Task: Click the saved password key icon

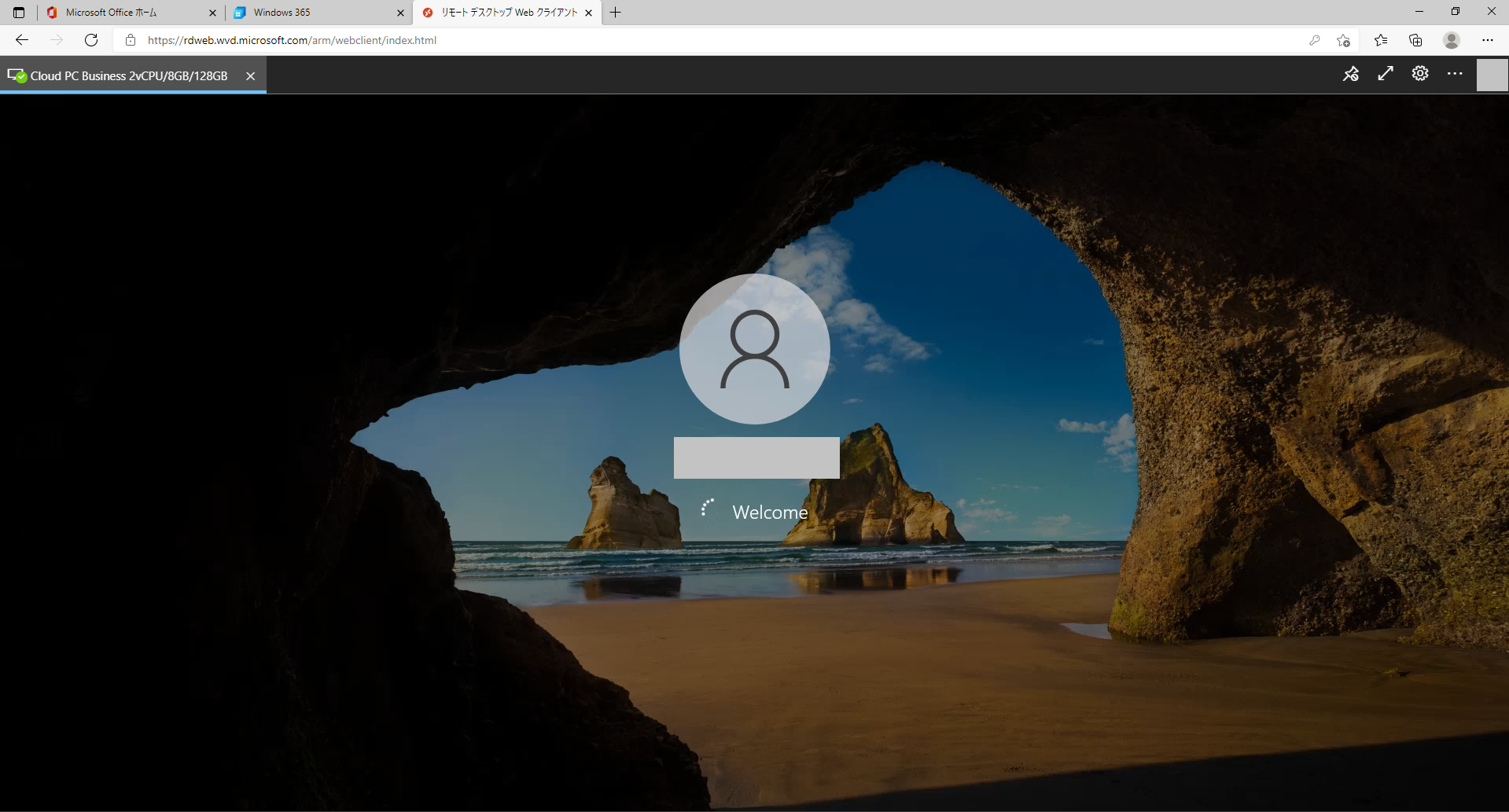Action: pyautogui.click(x=1314, y=40)
